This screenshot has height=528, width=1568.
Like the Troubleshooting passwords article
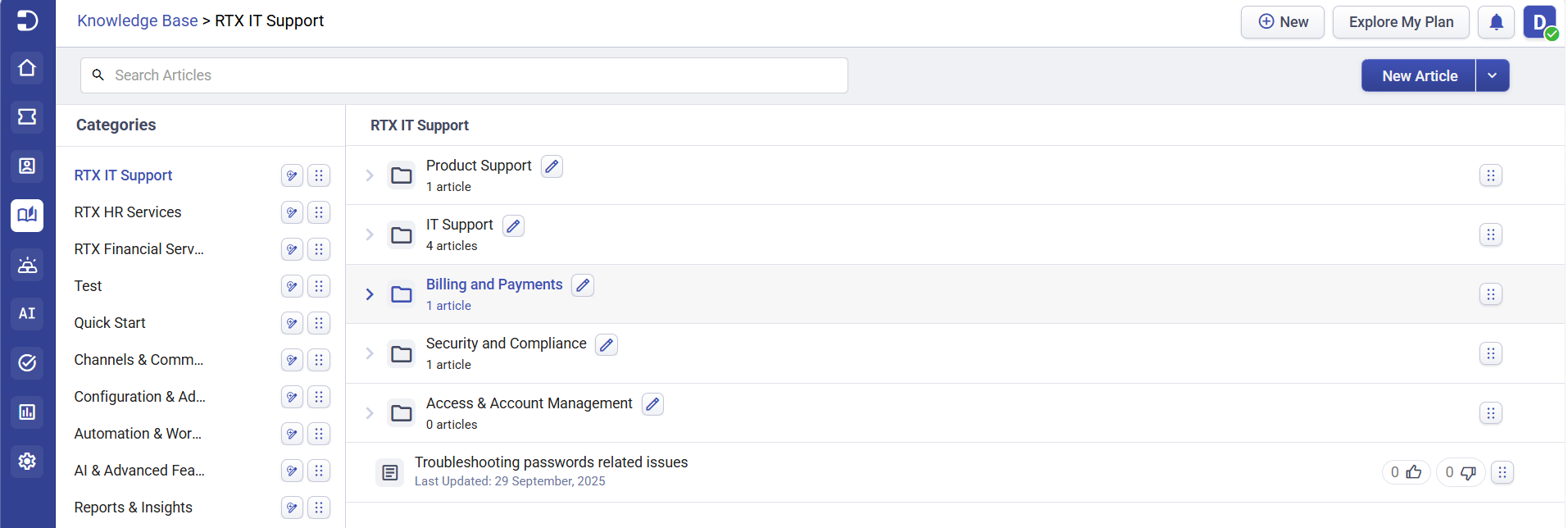pyautogui.click(x=1407, y=472)
